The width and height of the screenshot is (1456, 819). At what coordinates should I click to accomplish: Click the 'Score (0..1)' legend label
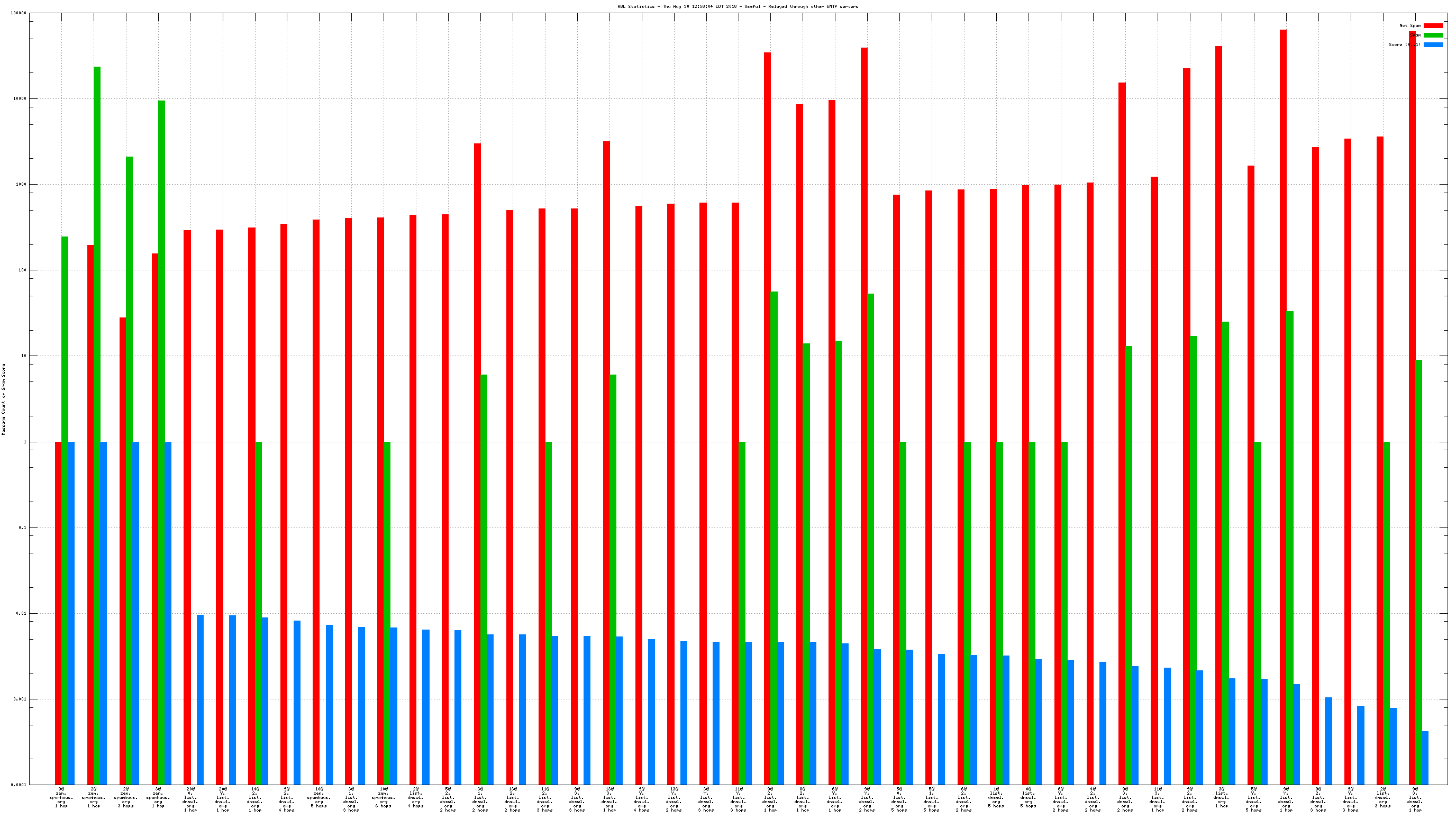(x=1404, y=44)
